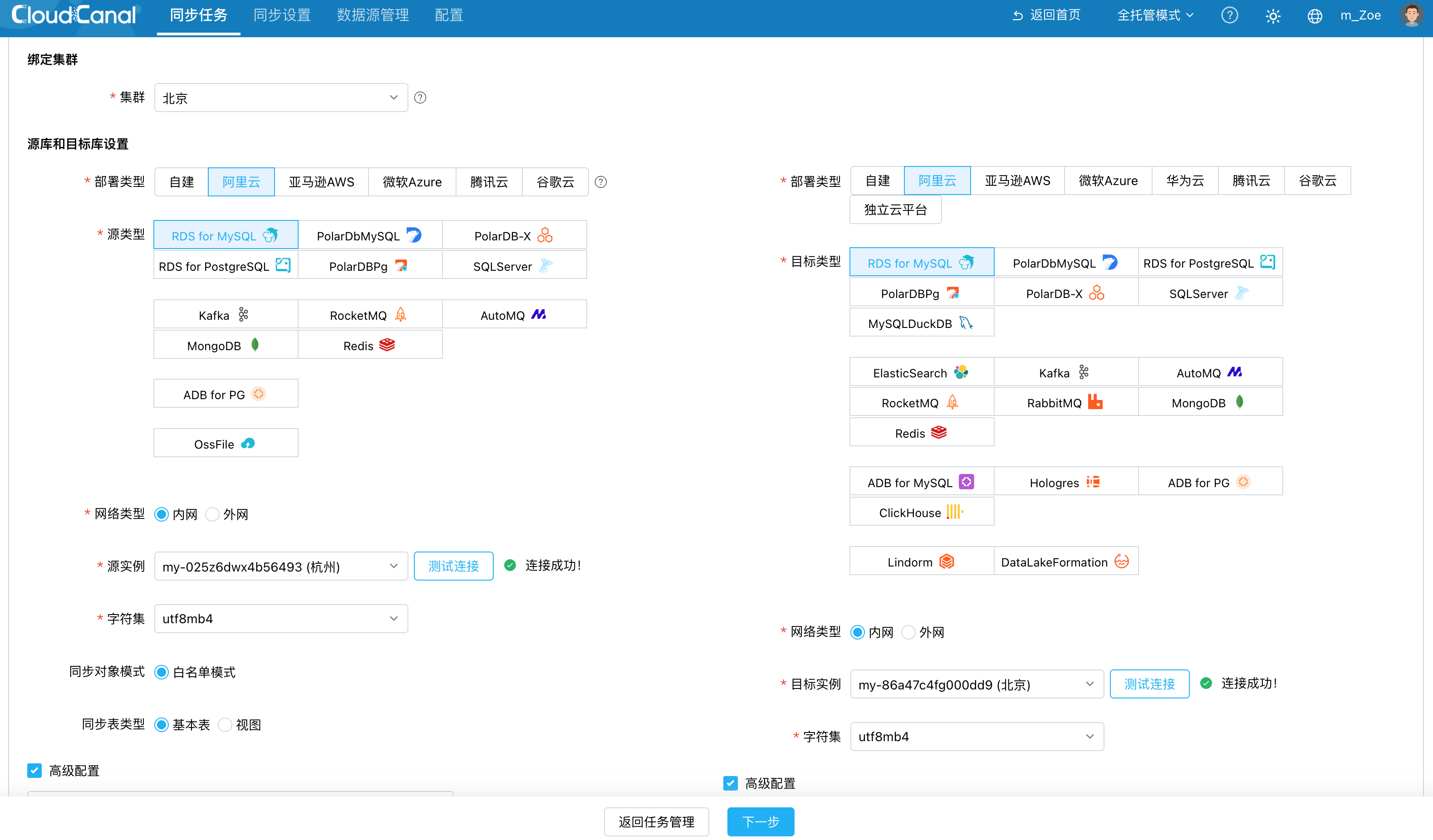This screenshot has height=840, width=1433.
Task: Uncheck source 高级配置 checkbox
Action: pos(34,771)
